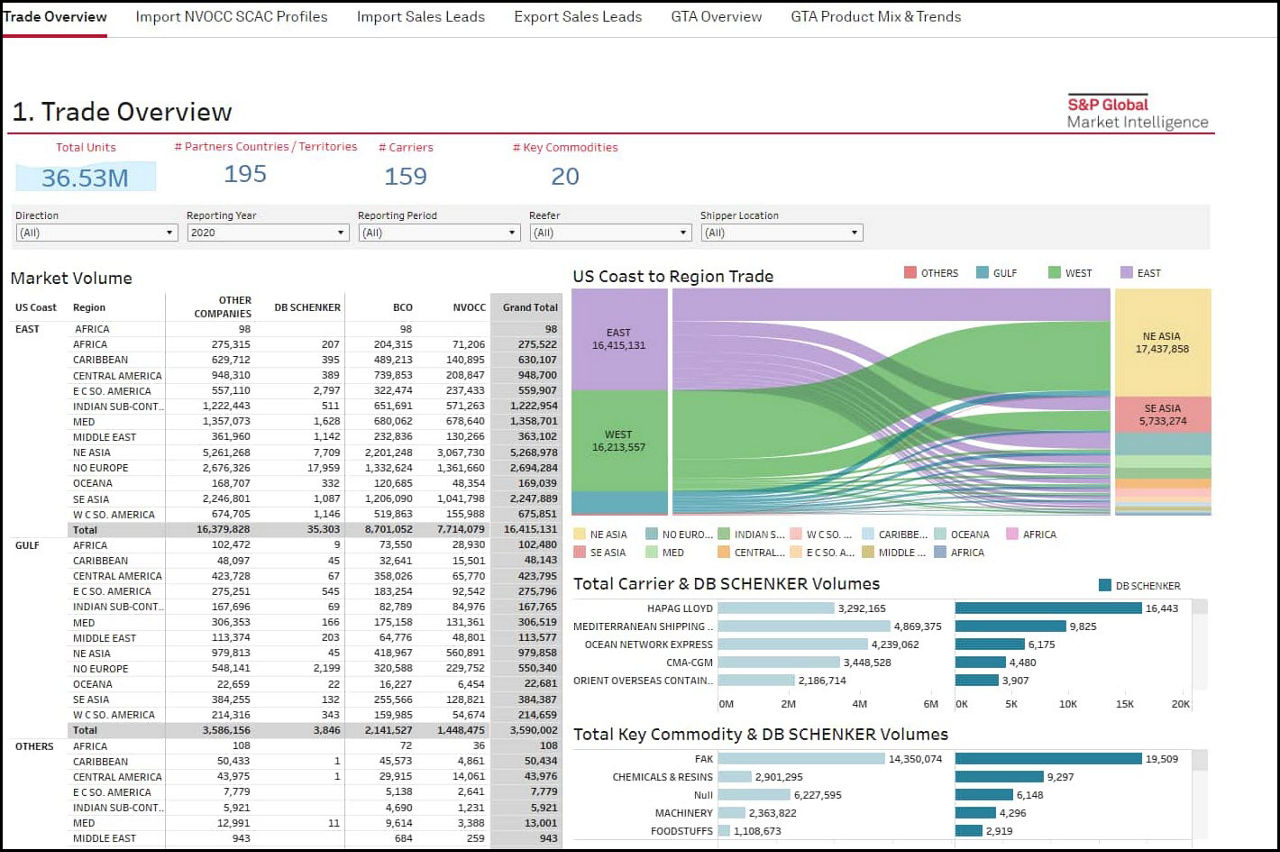Click the FAK DB Schenker bar 19,509
This screenshot has width=1280, height=852.
pos(1048,759)
